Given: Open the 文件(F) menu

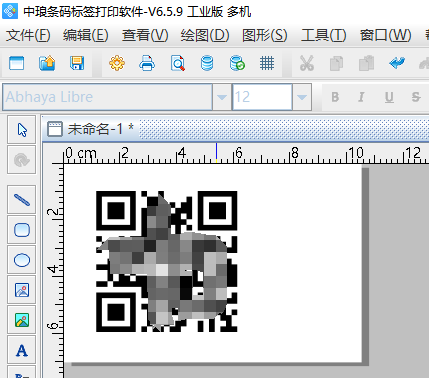Looking at the screenshot, I should click(28, 35).
